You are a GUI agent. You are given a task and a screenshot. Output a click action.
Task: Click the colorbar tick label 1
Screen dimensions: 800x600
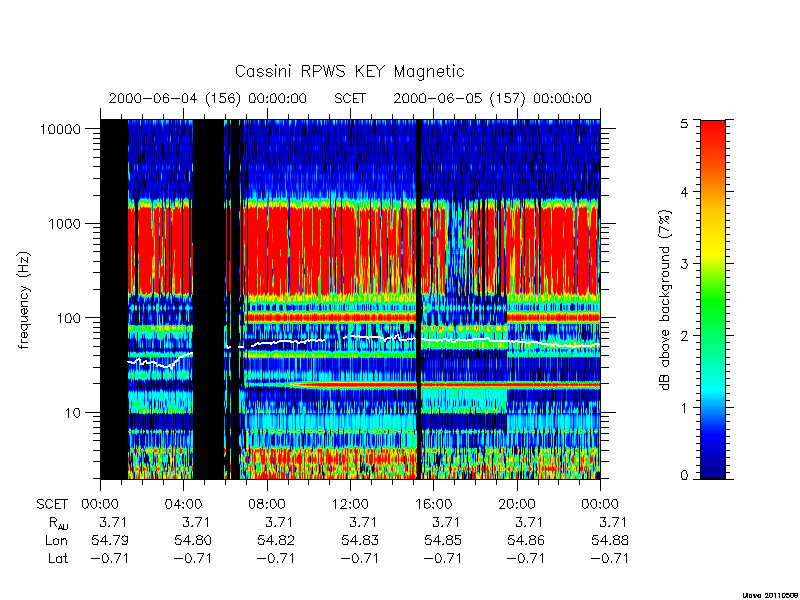point(684,408)
